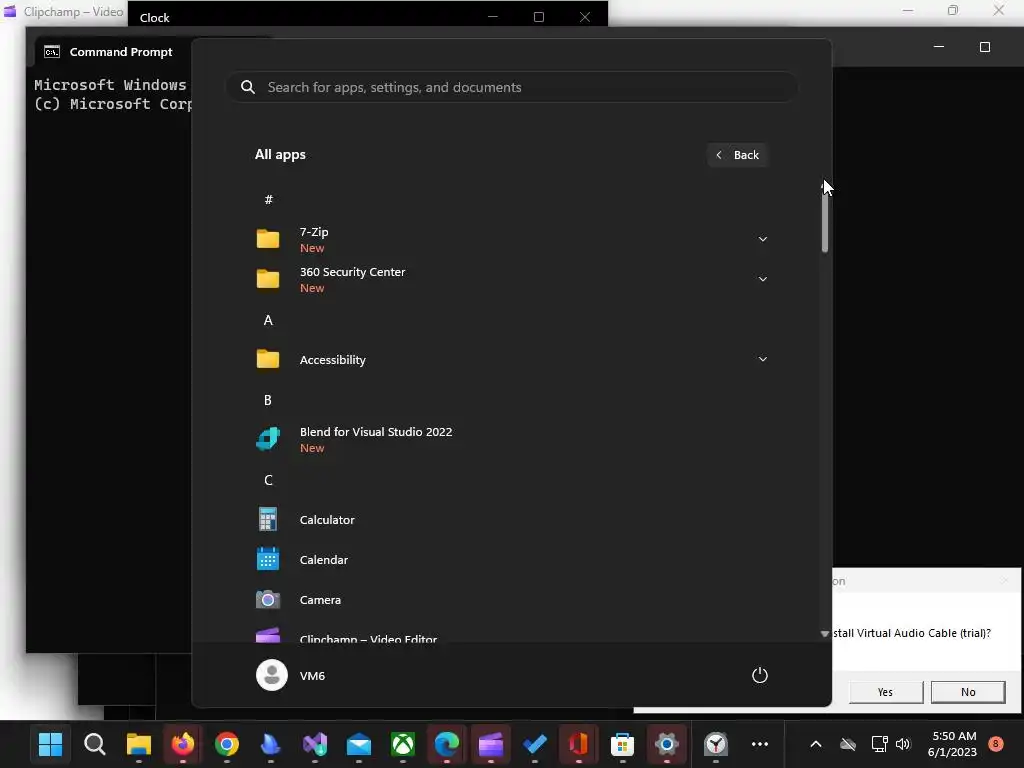The width and height of the screenshot is (1024, 768).
Task: Show hidden system tray icons chevron
Action: [x=816, y=744]
